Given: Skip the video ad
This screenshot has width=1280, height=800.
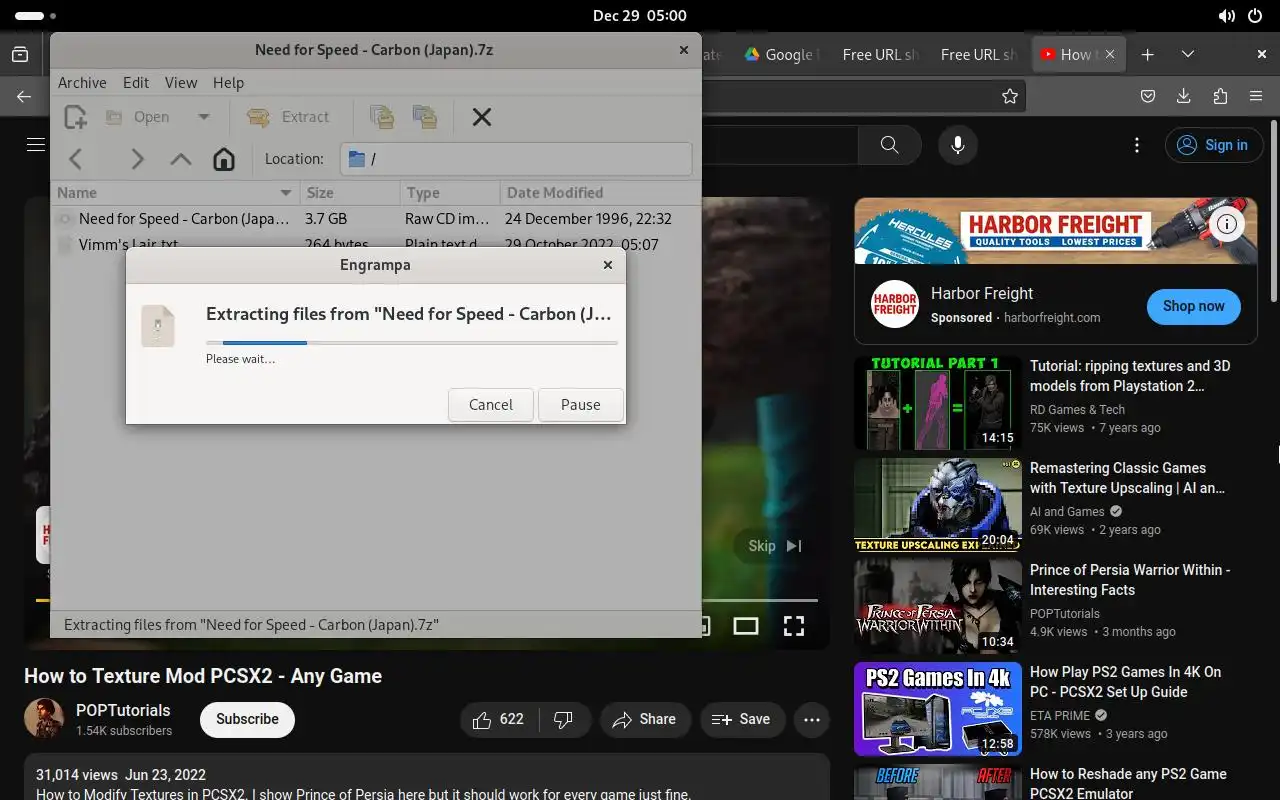Looking at the screenshot, I should click(x=775, y=546).
